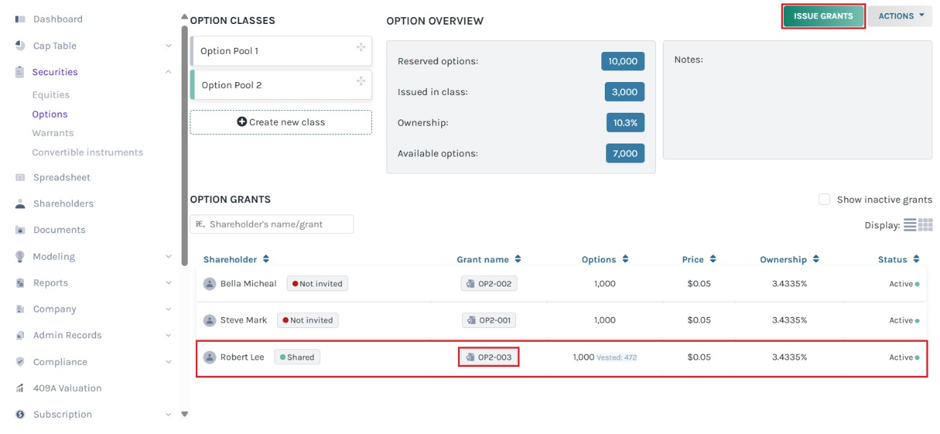Sort by Ownership column arrows

pyautogui.click(x=816, y=260)
